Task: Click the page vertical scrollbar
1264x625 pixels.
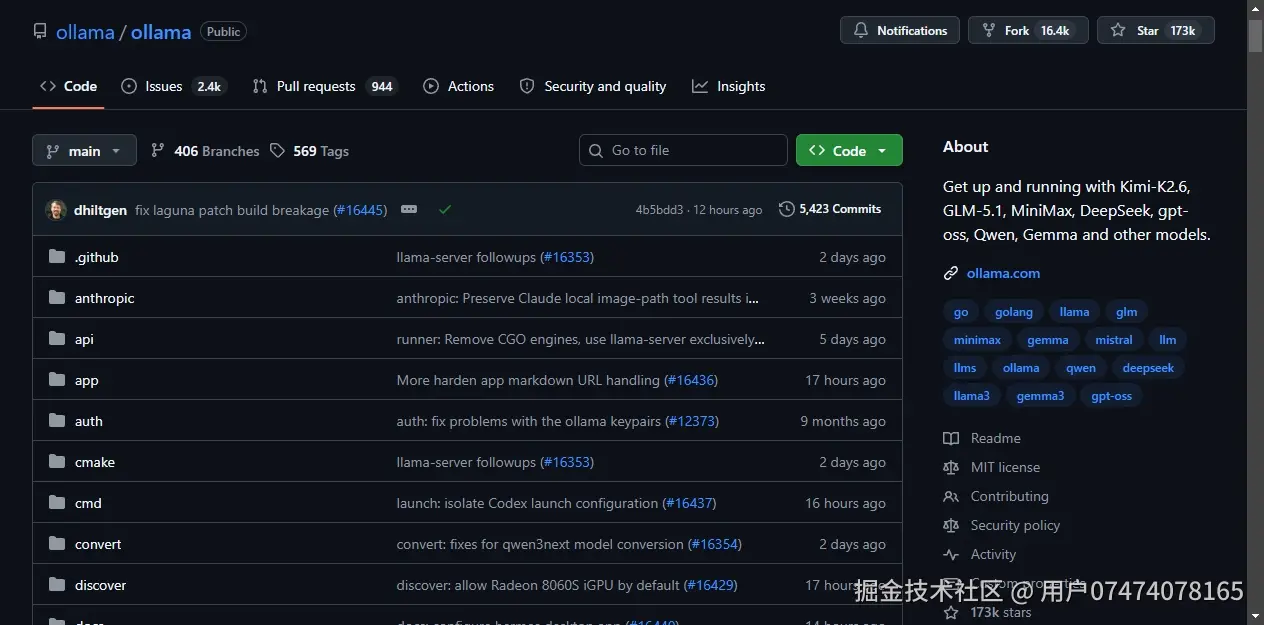Action: [x=1255, y=312]
